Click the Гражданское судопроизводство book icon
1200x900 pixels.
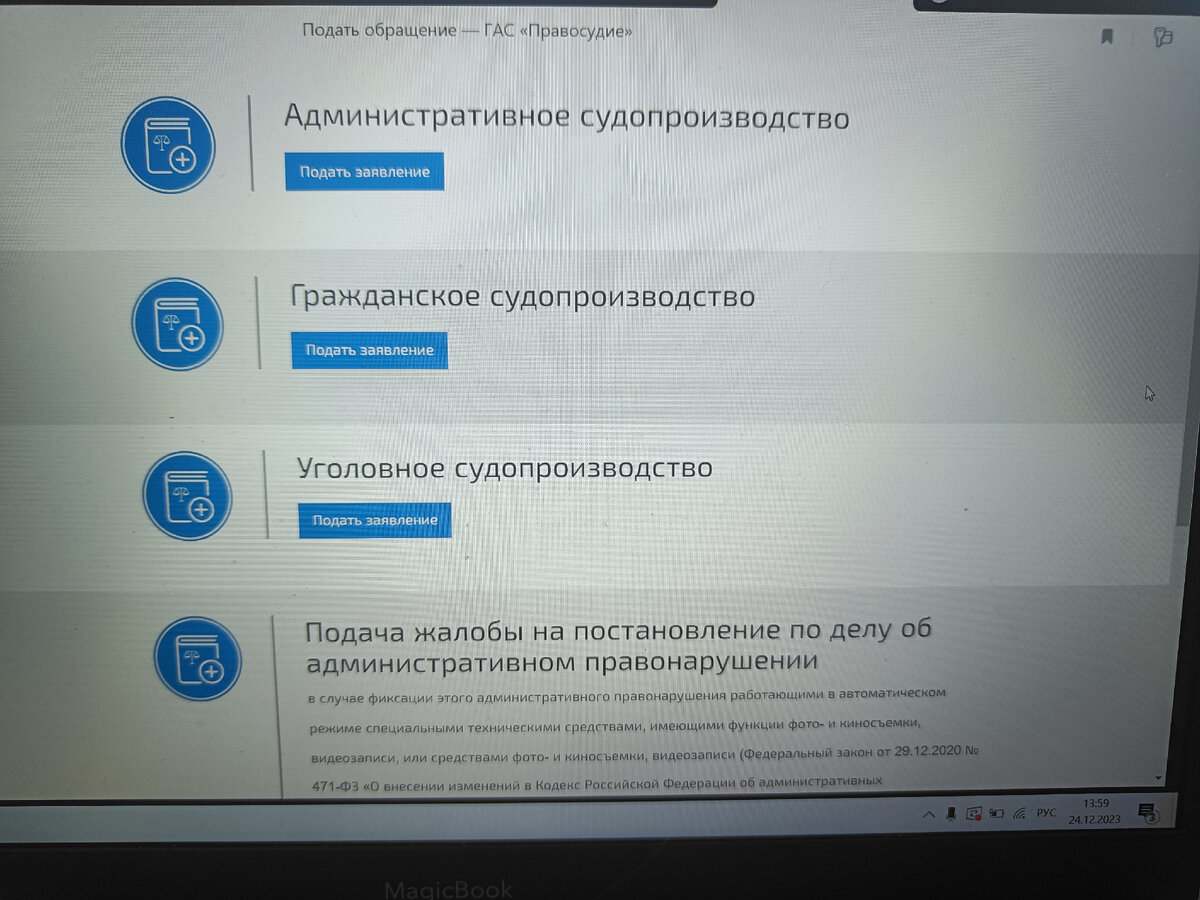point(178,324)
